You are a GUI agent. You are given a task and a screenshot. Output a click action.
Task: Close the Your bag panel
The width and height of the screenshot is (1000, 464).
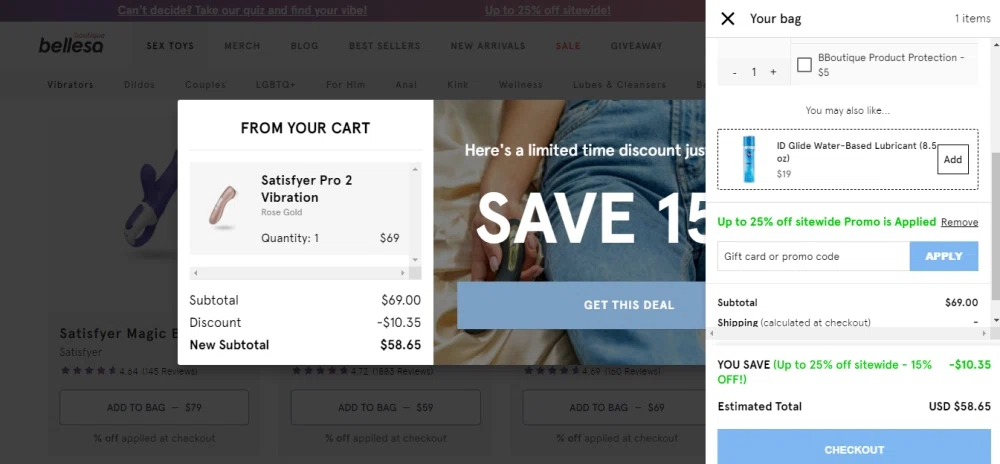point(728,19)
